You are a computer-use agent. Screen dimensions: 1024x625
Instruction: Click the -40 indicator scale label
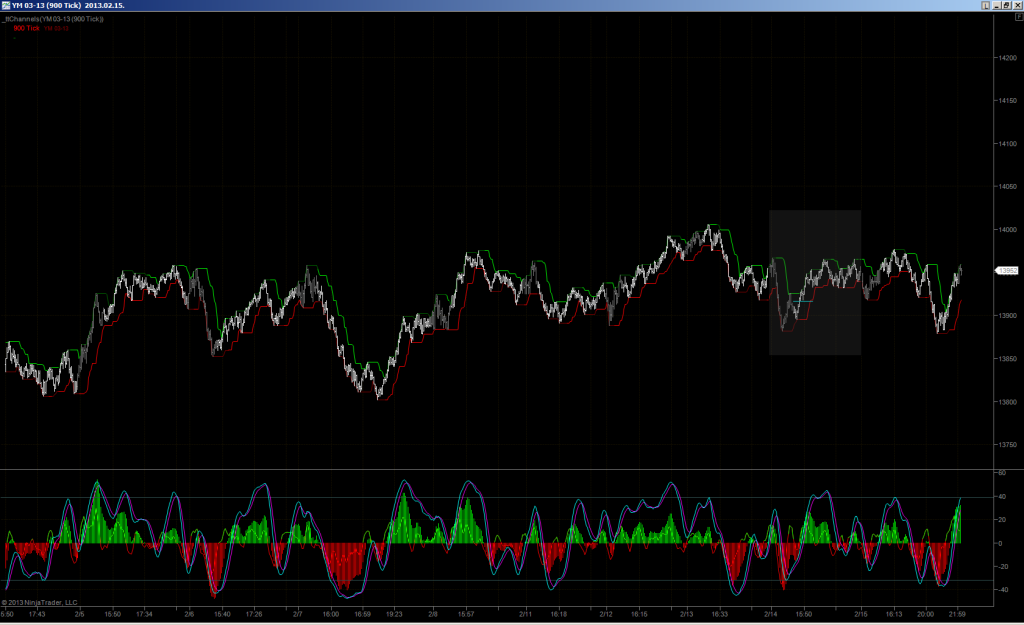1002,590
